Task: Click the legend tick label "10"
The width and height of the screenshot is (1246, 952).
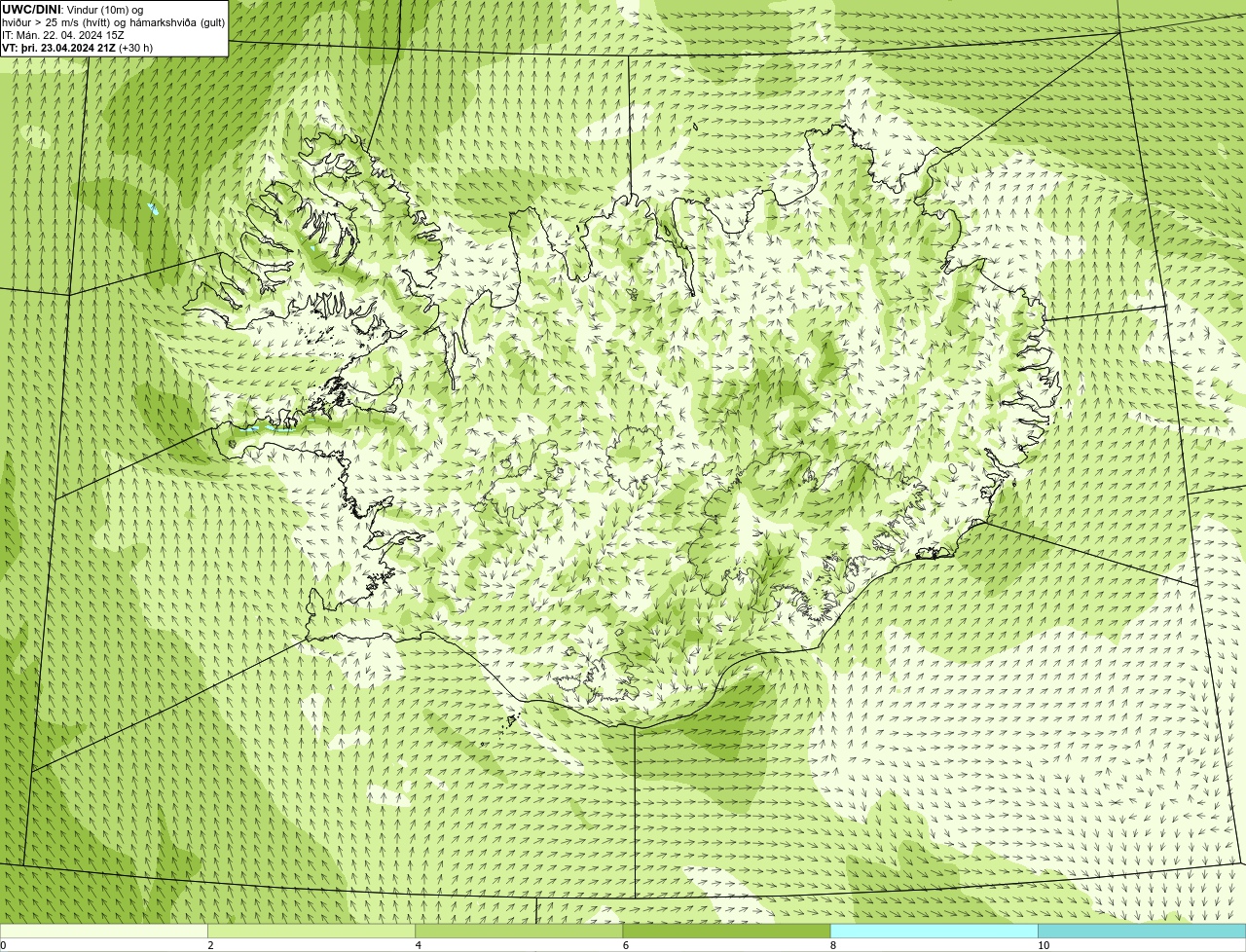Action: (1044, 946)
